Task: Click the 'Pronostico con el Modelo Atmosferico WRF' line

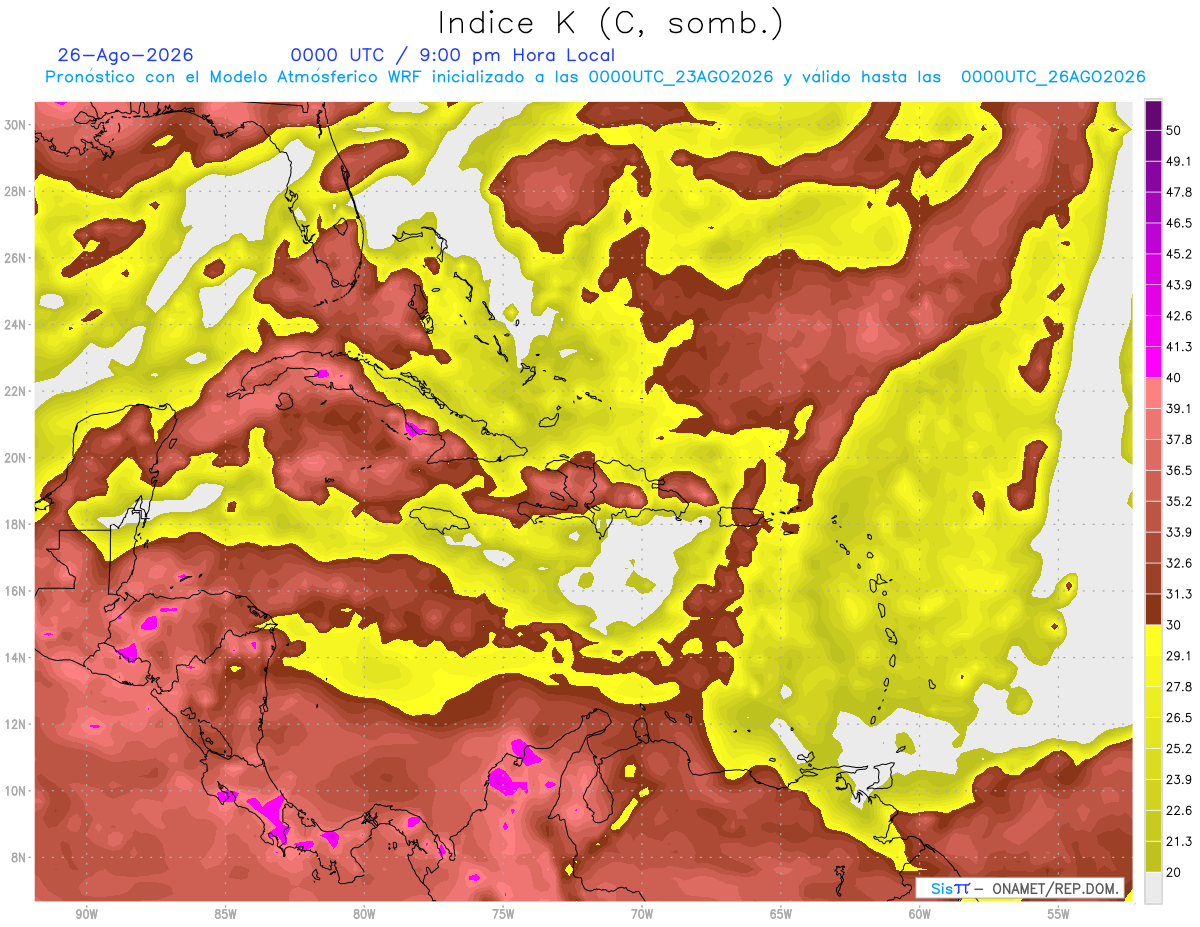Action: pyautogui.click(x=596, y=77)
